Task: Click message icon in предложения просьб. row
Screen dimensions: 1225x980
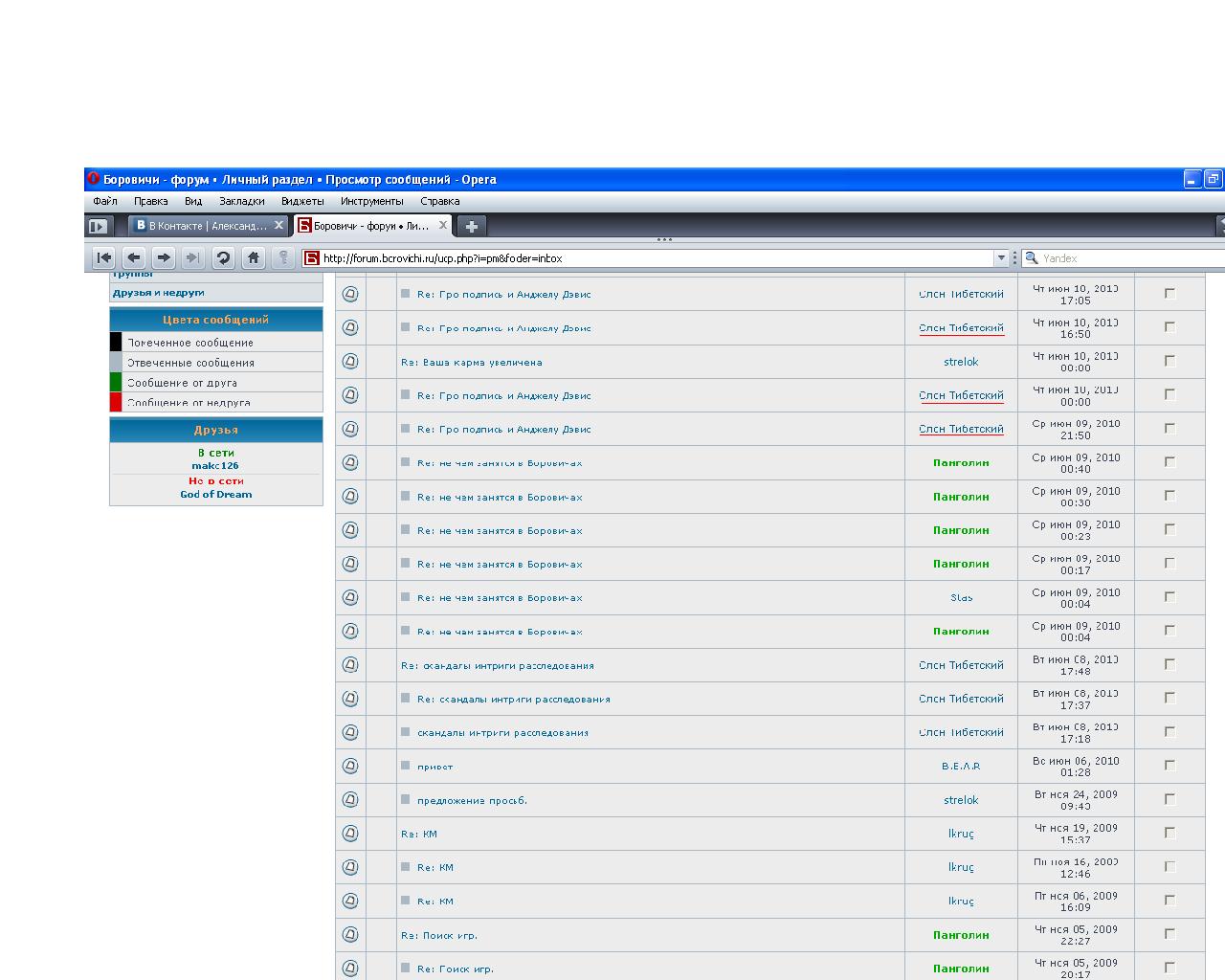Action: pyautogui.click(x=350, y=800)
